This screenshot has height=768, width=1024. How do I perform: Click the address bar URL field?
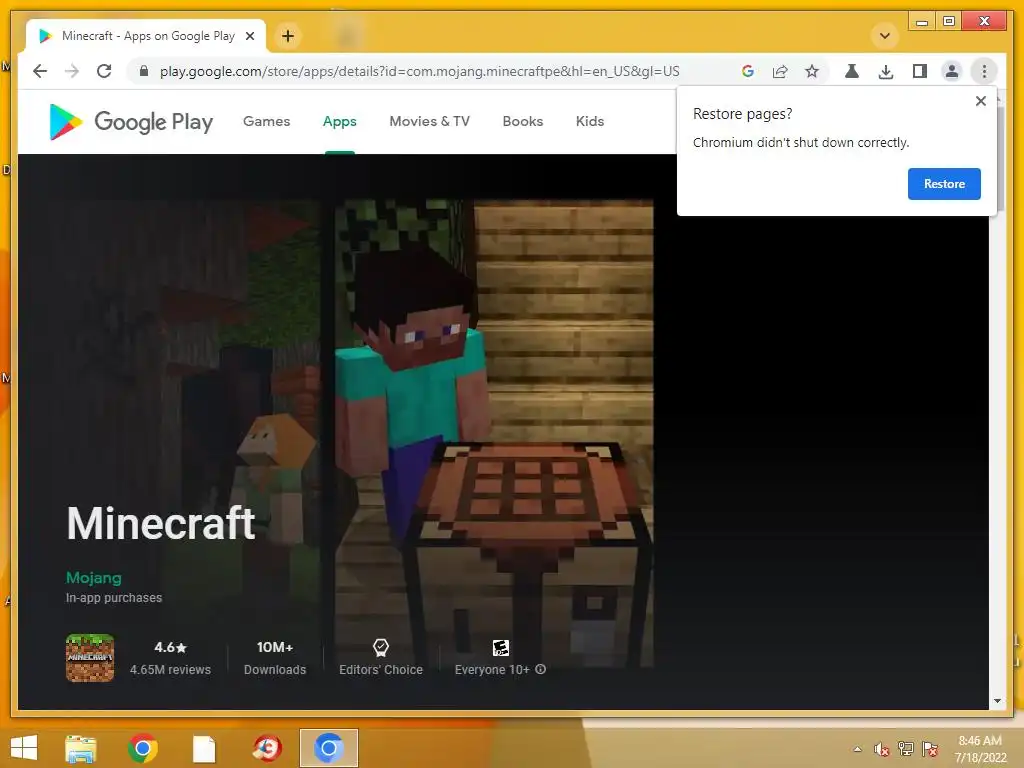(x=419, y=71)
